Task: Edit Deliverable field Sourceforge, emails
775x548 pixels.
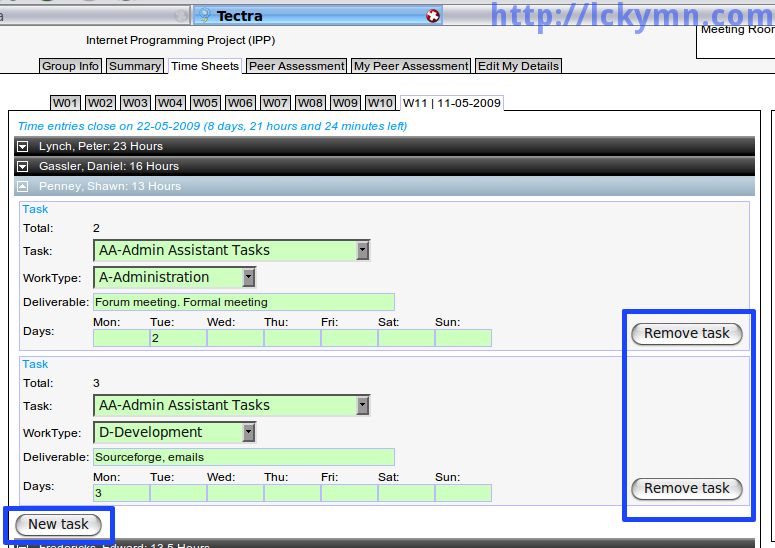Action: coord(244,457)
